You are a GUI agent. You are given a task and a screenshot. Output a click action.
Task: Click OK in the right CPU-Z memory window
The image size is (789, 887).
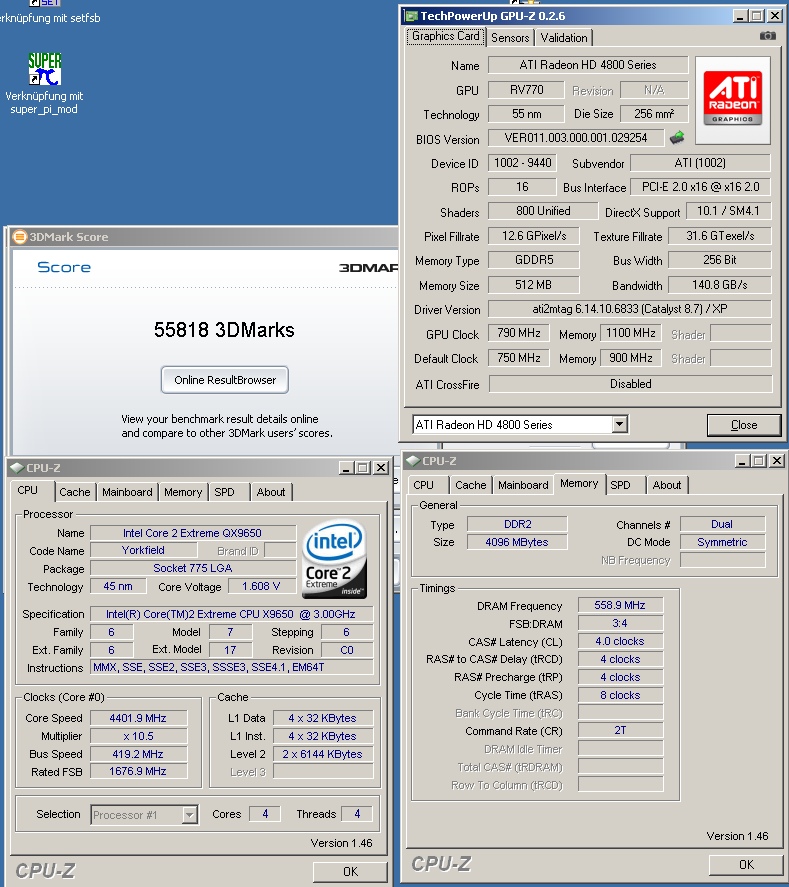746,864
